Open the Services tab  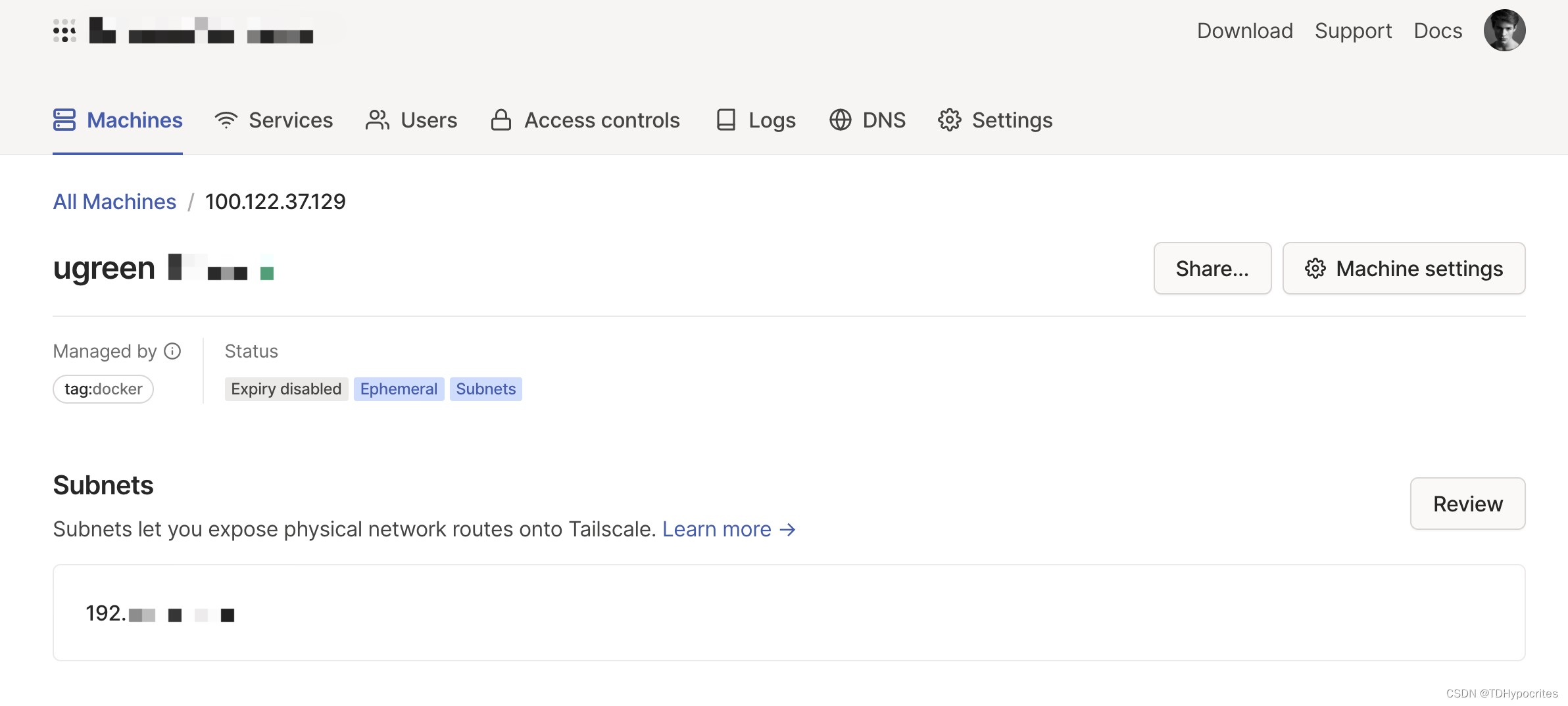(274, 120)
